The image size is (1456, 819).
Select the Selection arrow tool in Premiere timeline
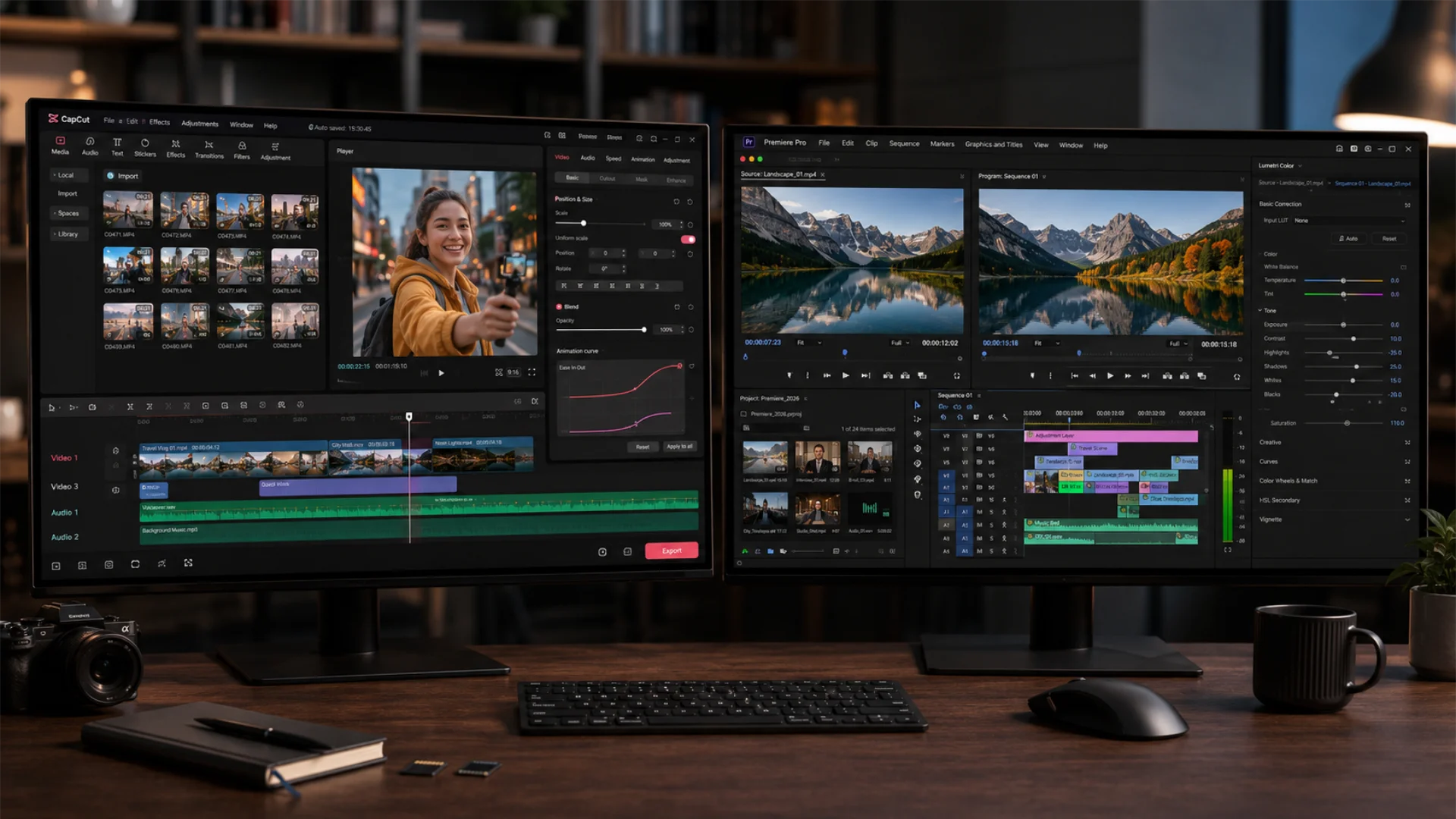917,405
